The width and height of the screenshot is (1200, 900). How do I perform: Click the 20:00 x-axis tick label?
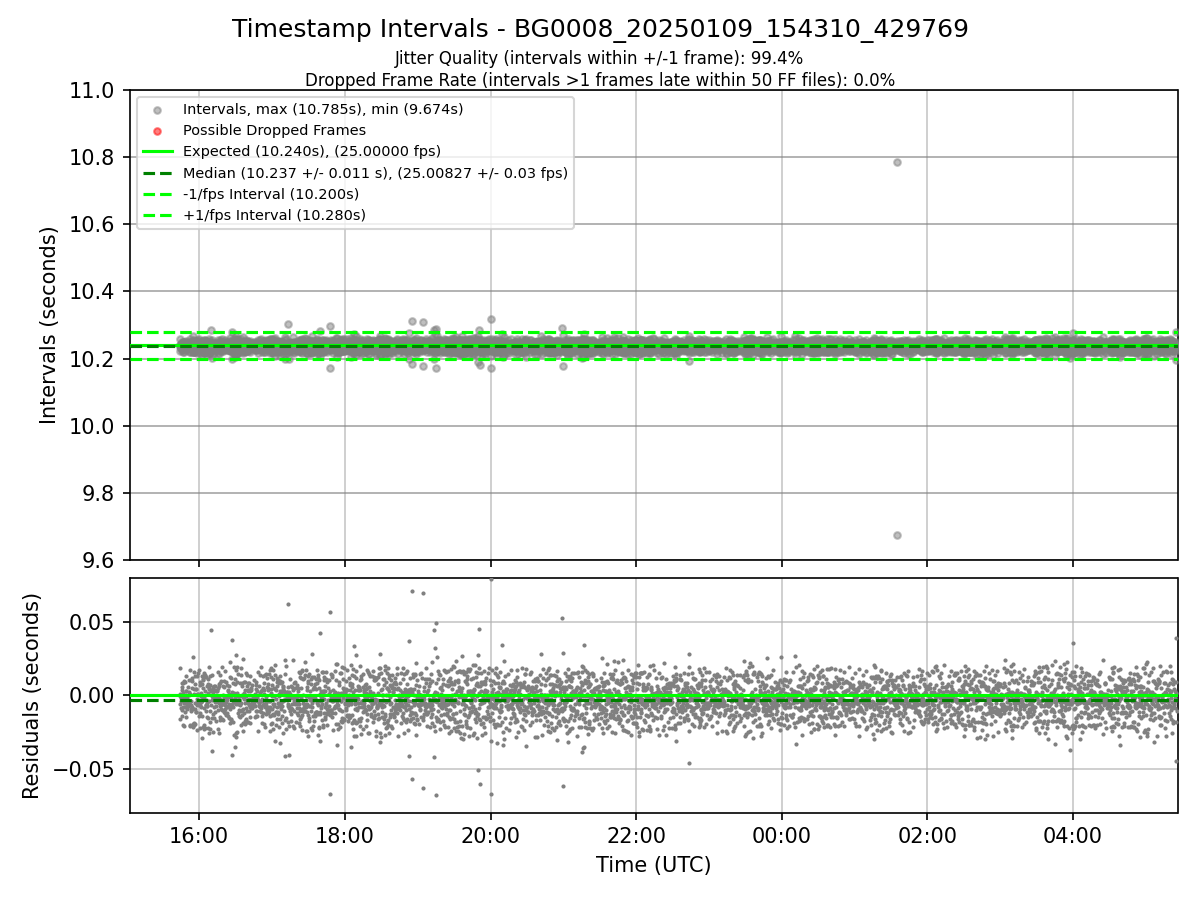pyautogui.click(x=490, y=833)
